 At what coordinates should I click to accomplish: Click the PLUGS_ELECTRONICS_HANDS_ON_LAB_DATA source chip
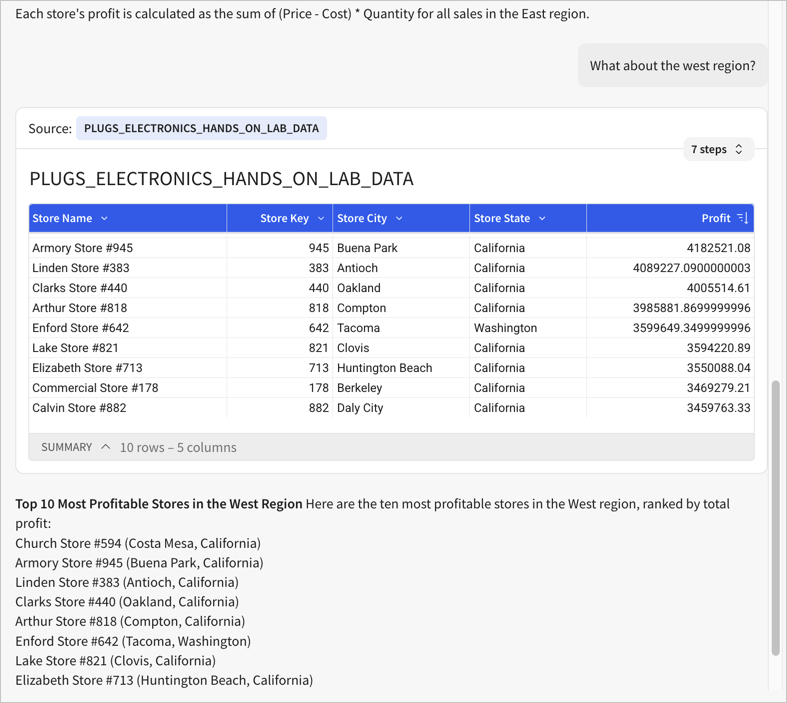(201, 128)
